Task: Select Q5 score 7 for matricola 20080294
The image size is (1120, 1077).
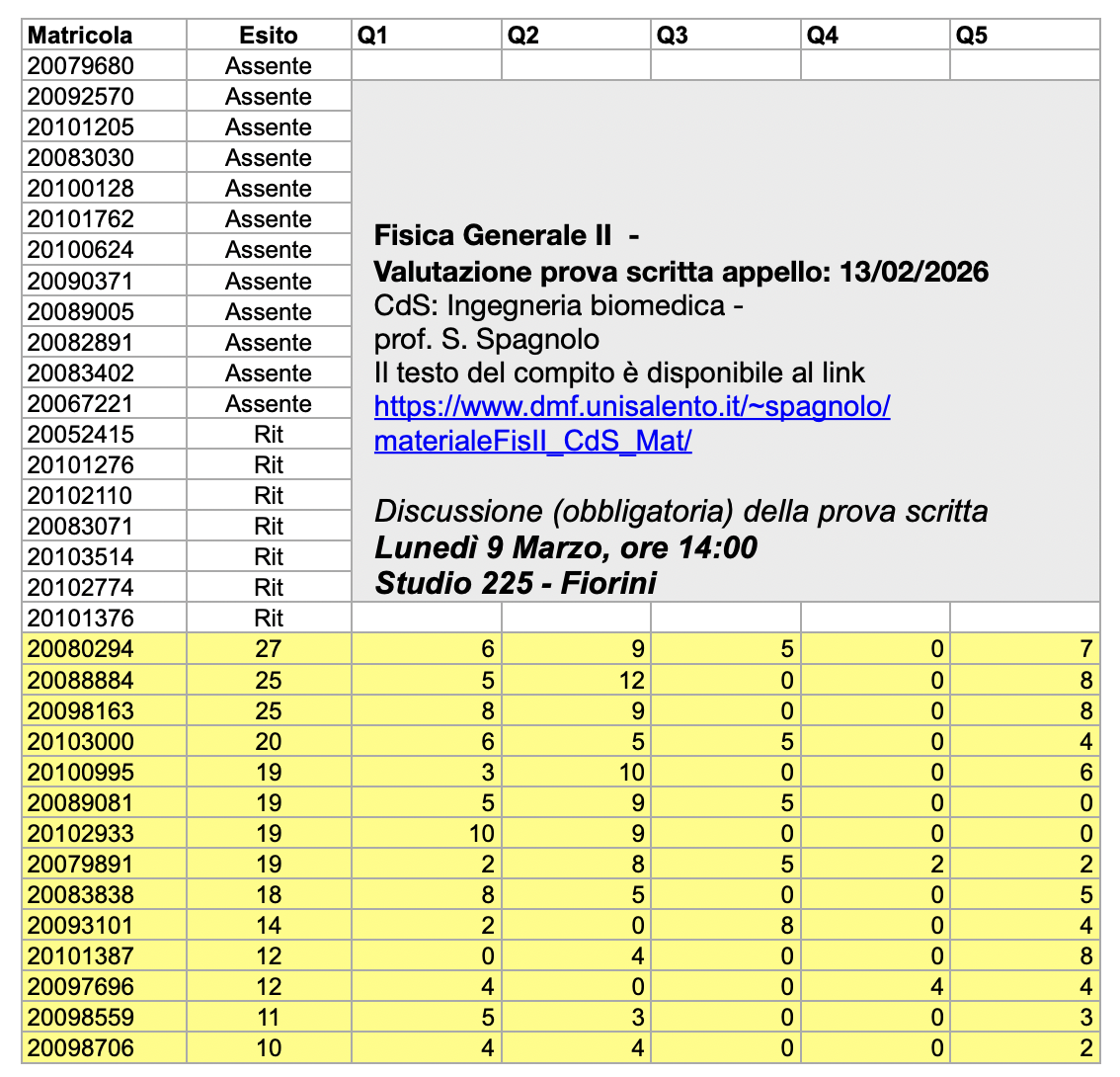Action: 1024,649
